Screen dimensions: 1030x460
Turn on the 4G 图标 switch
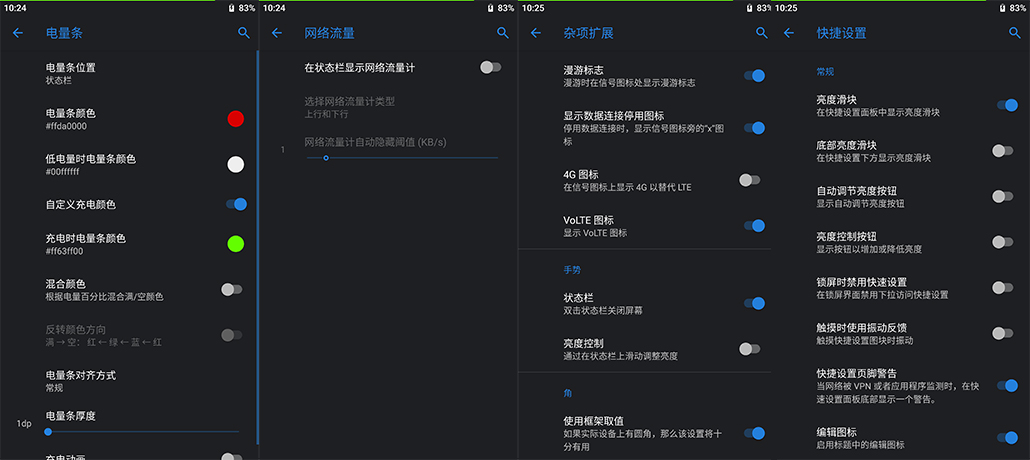click(750, 180)
